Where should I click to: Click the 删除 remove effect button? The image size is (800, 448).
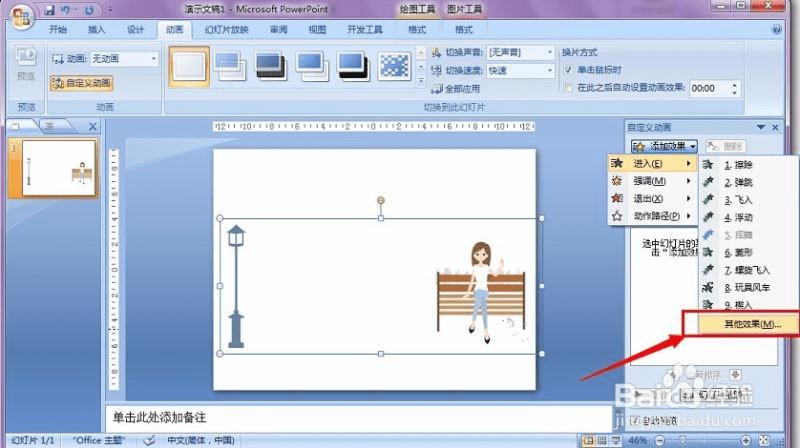(x=726, y=146)
